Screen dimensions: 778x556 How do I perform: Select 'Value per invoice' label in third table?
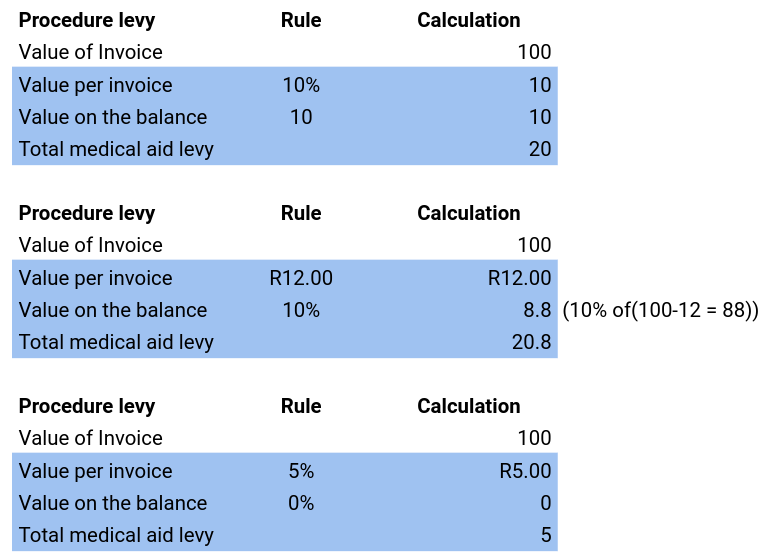coord(95,471)
